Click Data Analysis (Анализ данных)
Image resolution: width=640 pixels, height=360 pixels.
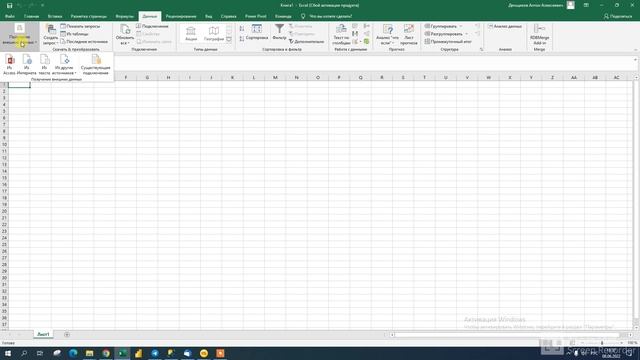505,26
